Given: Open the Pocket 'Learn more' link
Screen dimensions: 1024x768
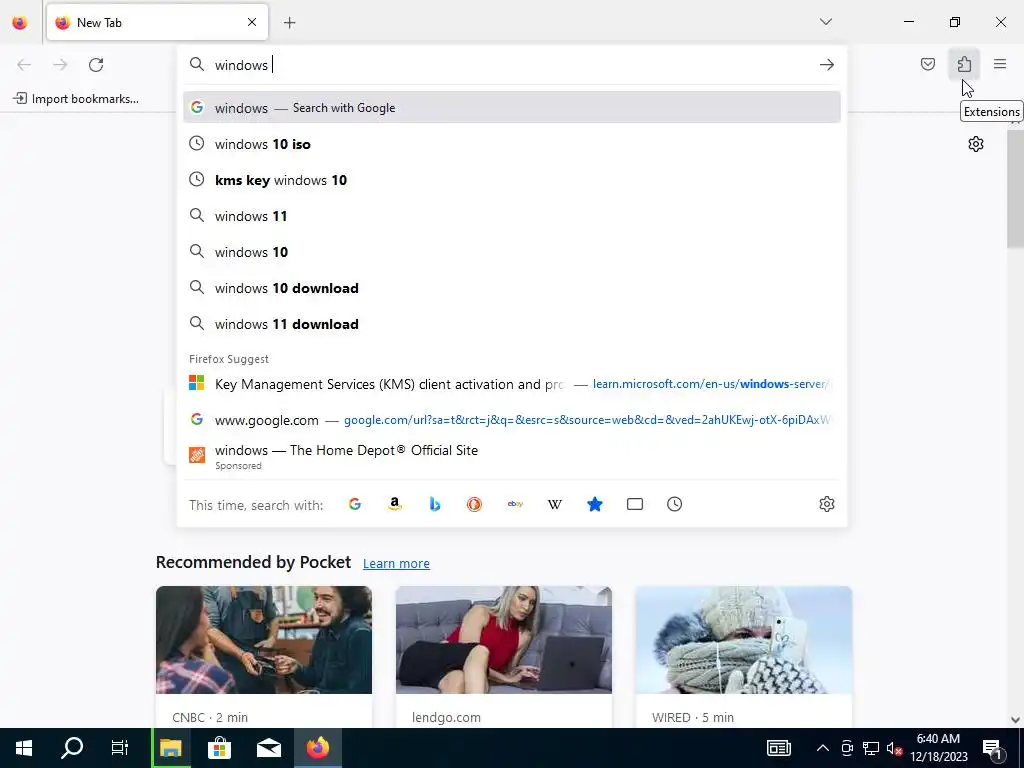Looking at the screenshot, I should 396,564.
